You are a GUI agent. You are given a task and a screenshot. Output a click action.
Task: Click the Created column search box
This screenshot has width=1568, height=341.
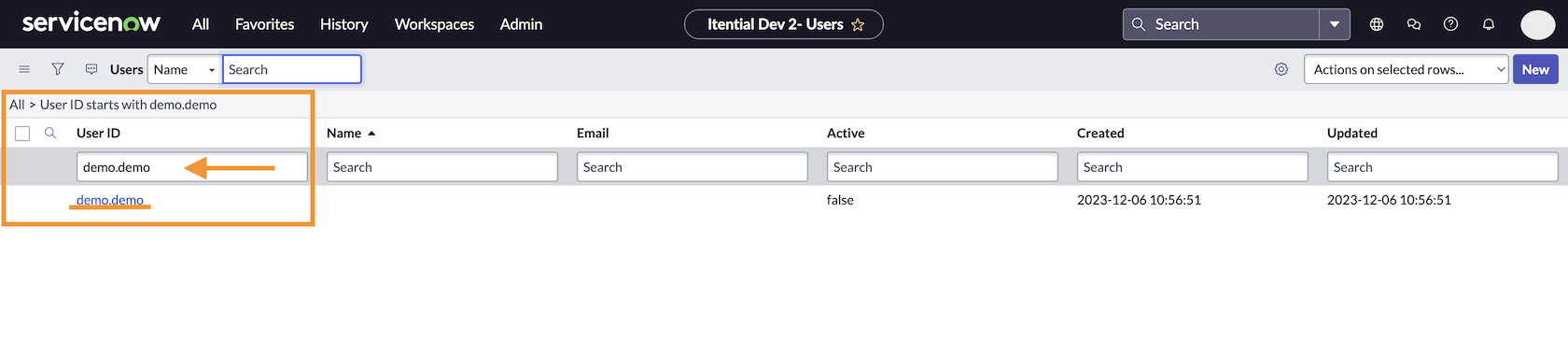[x=1193, y=167]
